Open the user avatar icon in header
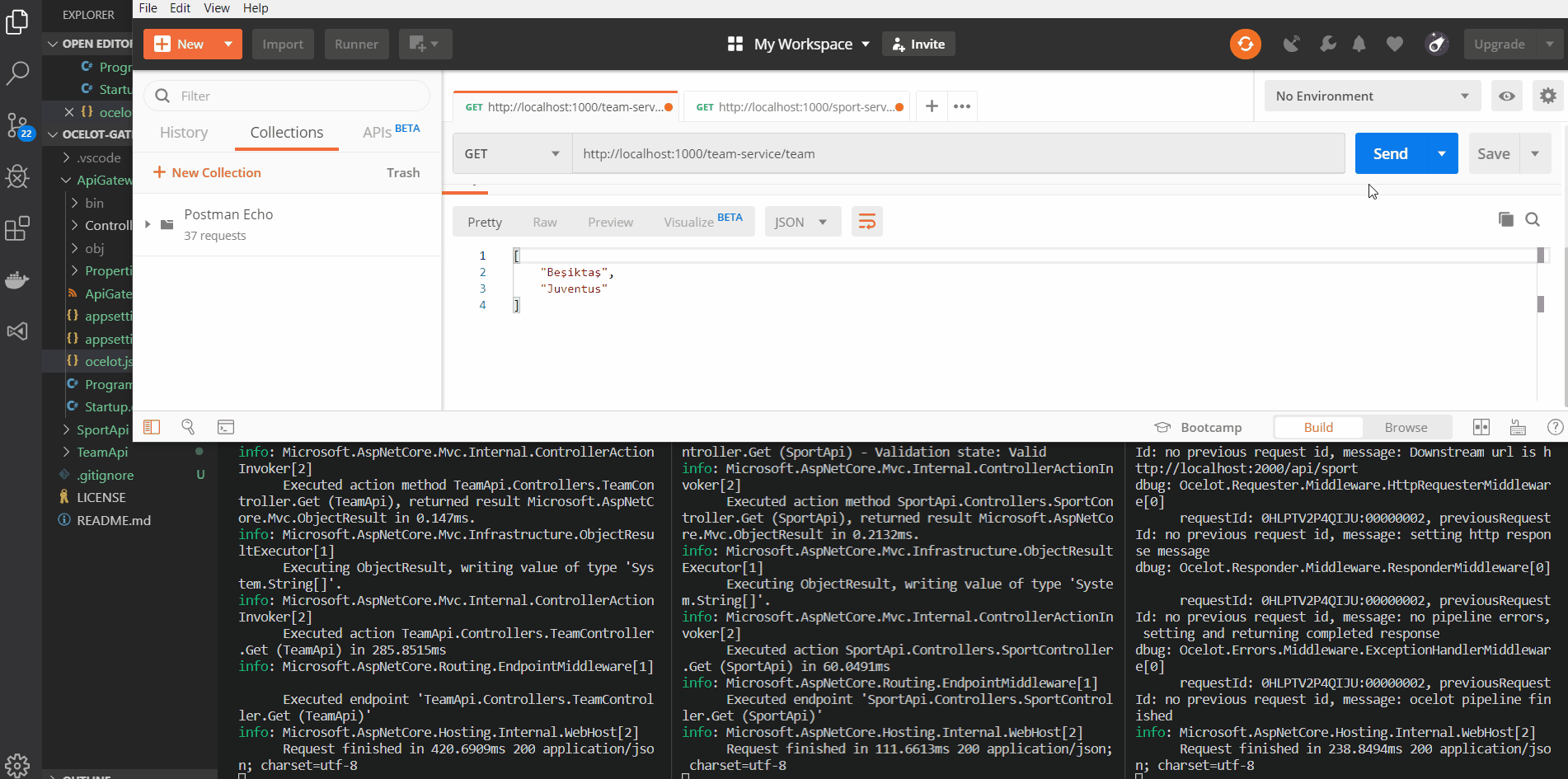This screenshot has width=1568, height=779. [1437, 44]
